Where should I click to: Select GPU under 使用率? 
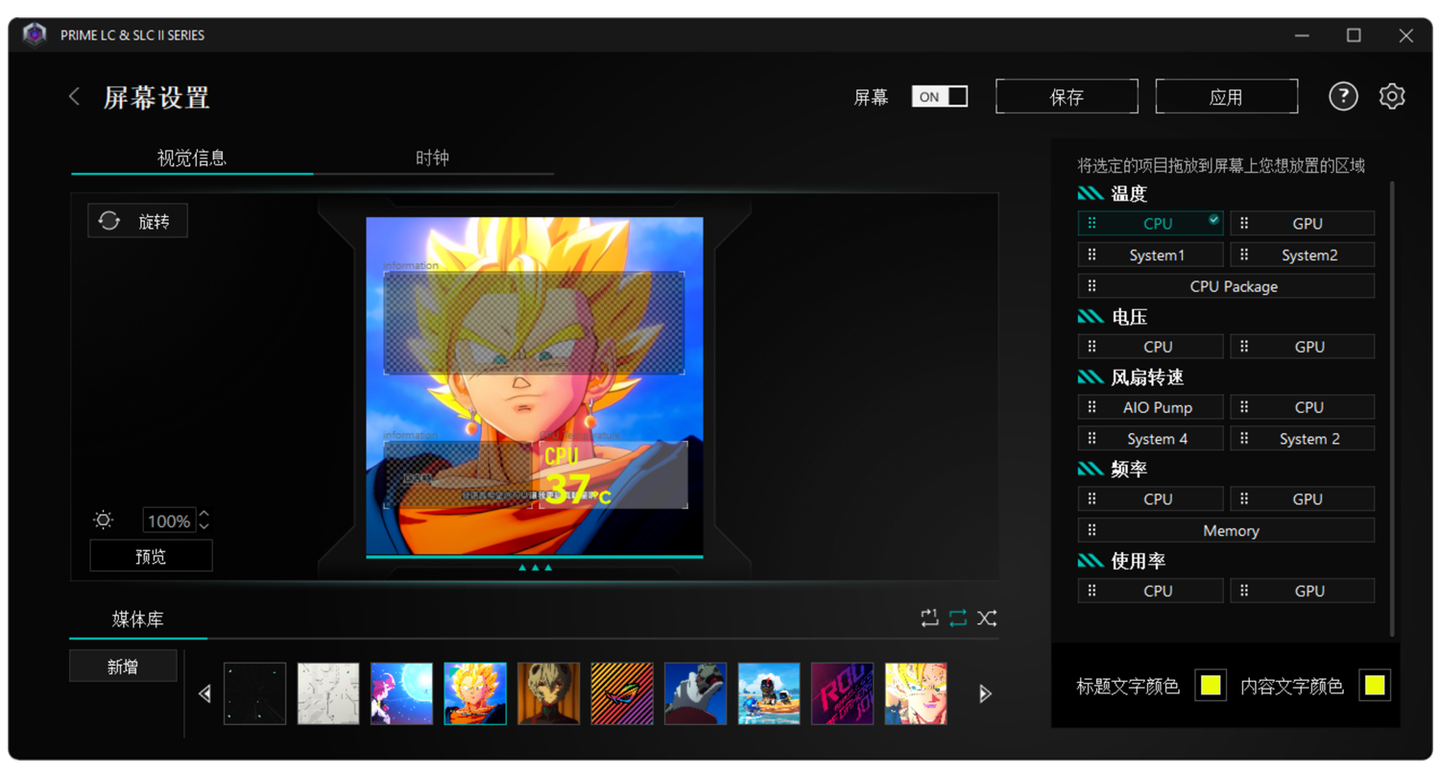[x=1302, y=591]
